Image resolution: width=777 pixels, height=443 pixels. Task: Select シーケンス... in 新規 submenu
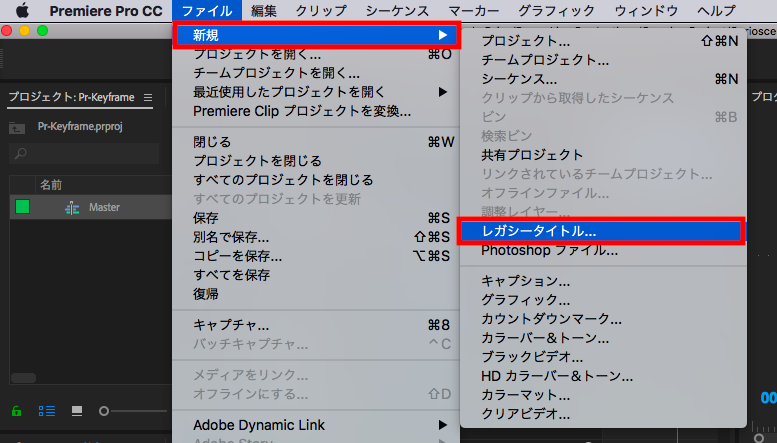coord(604,79)
